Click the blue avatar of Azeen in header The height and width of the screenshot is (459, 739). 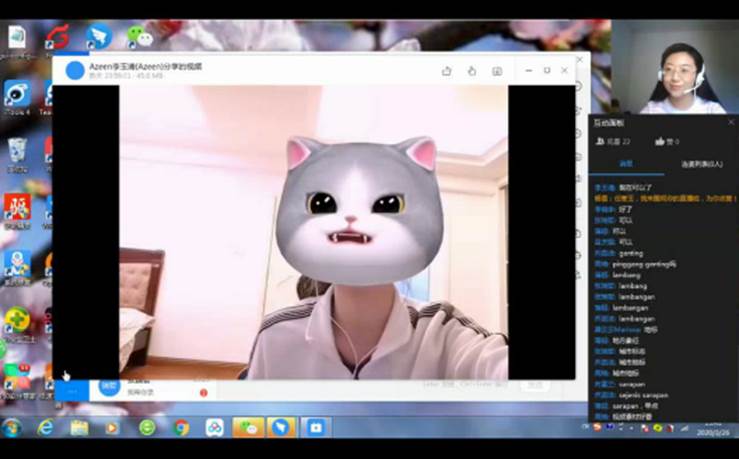[75, 70]
